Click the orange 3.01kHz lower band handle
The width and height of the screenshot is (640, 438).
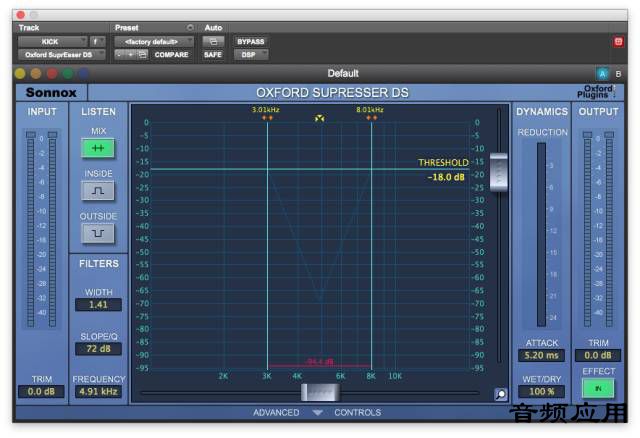(267, 118)
